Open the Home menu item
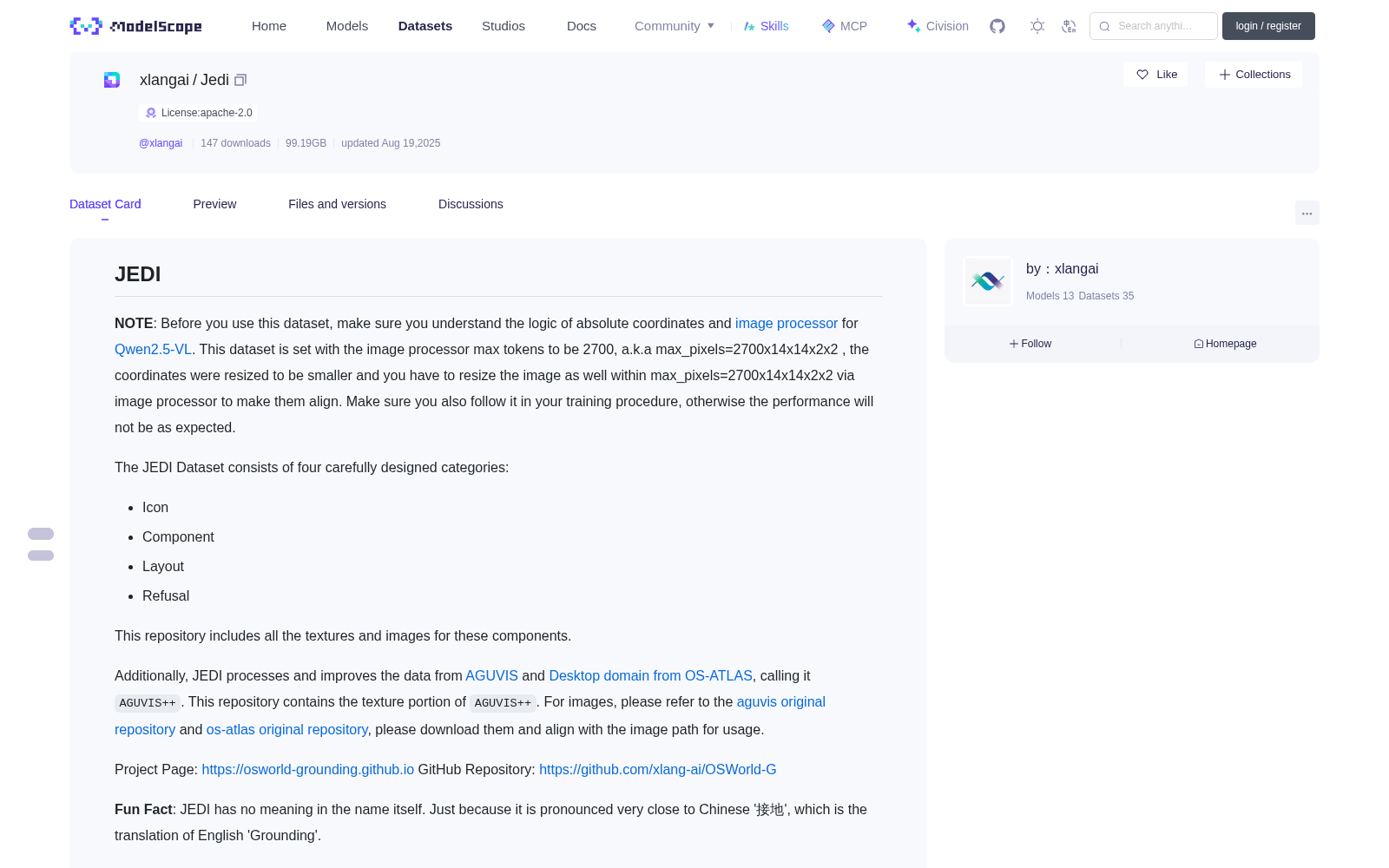Viewport: 1389px width, 868px height. click(x=269, y=26)
